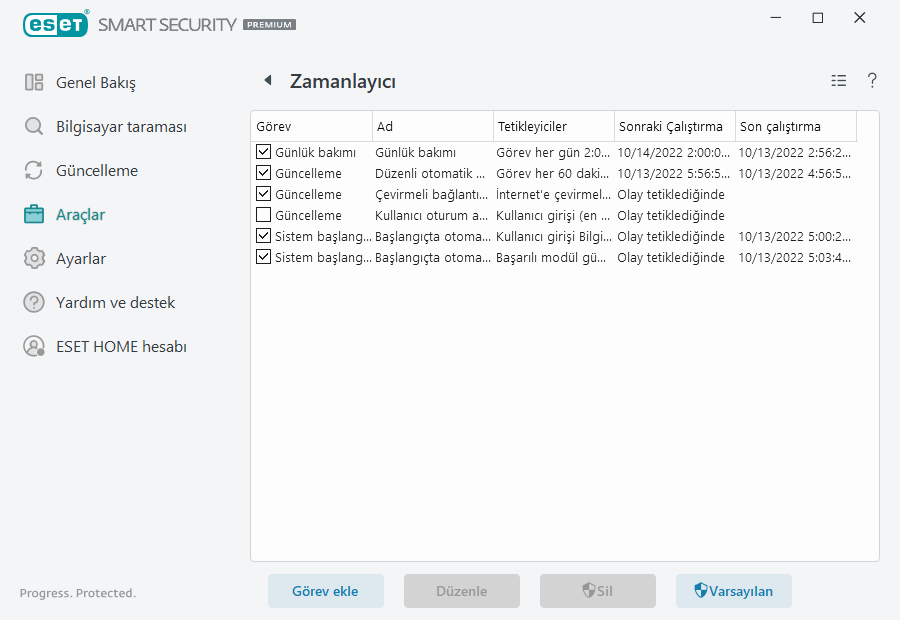
Task: Click the back arrow beside Zamanlayıcı
Action: (266, 80)
